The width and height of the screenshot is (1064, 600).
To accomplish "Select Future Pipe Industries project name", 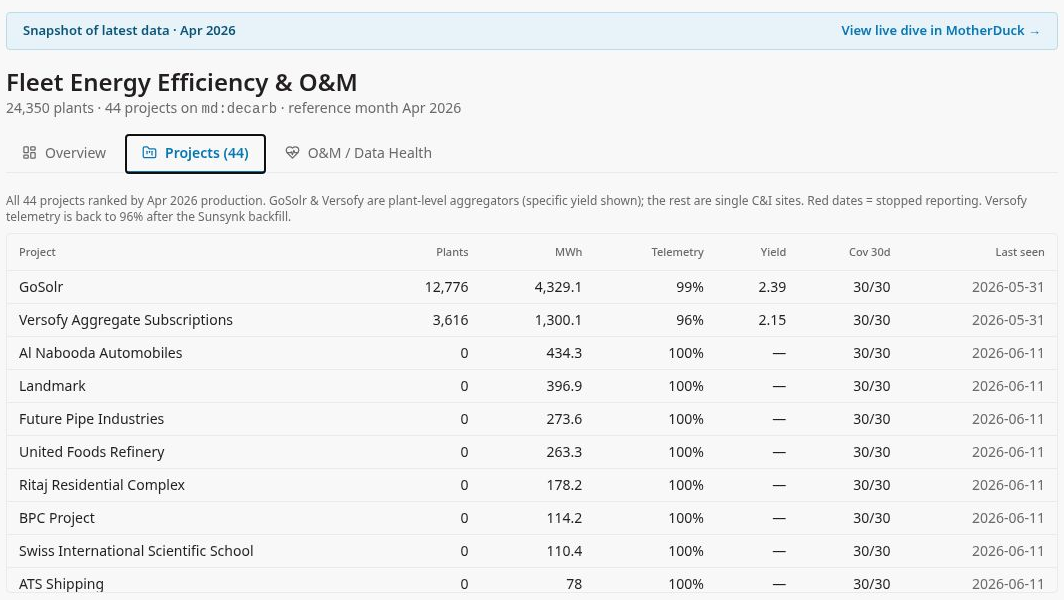I will point(92,419).
